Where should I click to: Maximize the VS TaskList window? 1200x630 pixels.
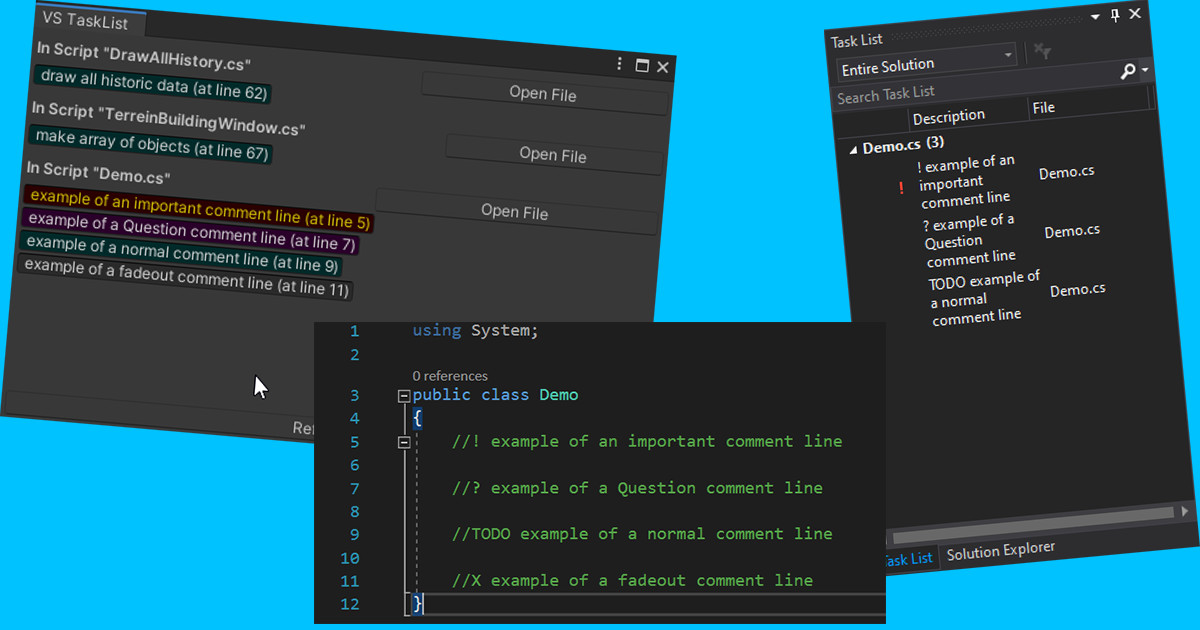[x=643, y=66]
